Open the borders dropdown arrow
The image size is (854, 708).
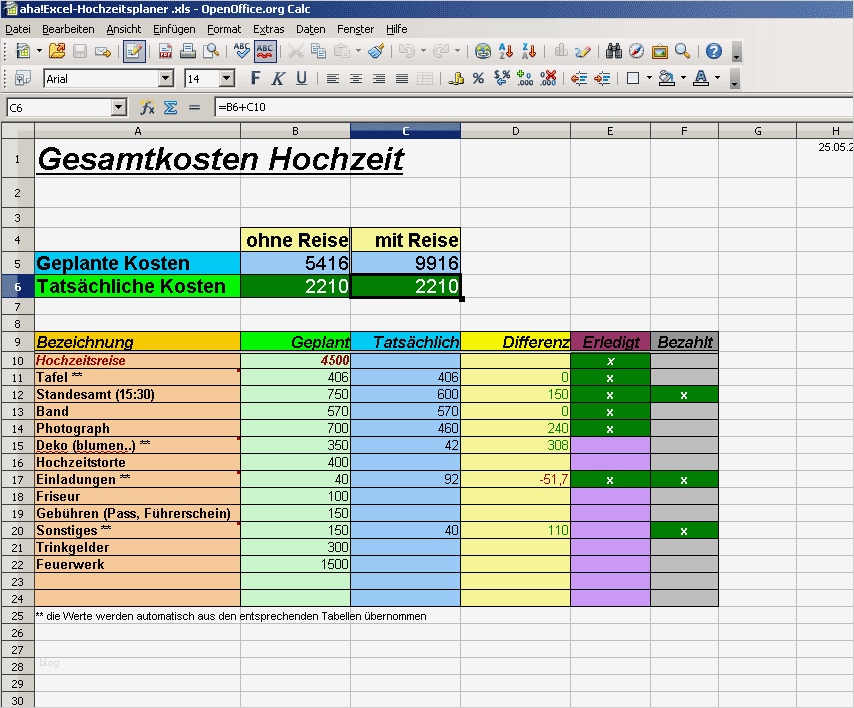tap(648, 78)
